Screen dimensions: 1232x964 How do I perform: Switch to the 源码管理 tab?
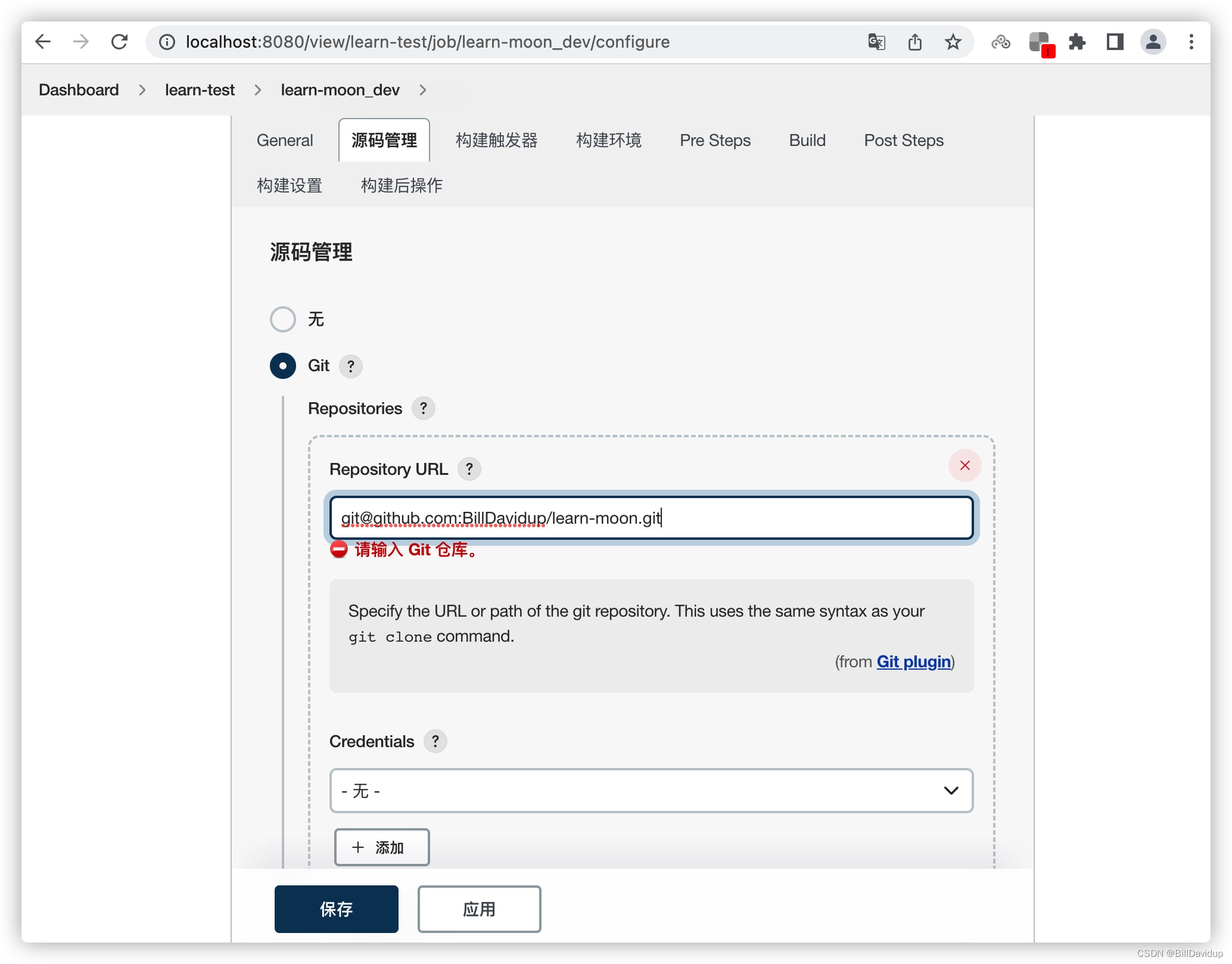coord(384,141)
